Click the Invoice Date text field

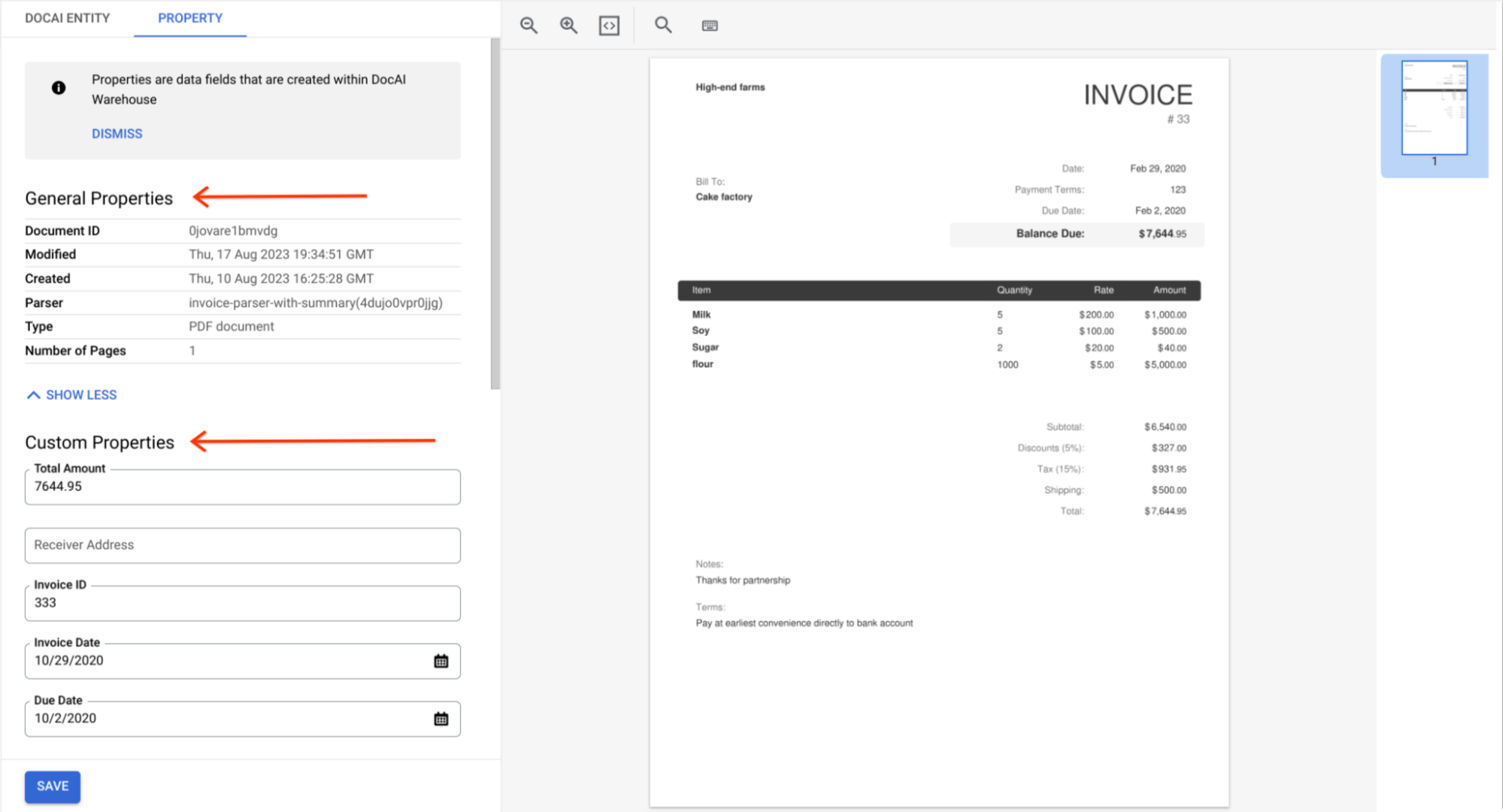point(226,661)
